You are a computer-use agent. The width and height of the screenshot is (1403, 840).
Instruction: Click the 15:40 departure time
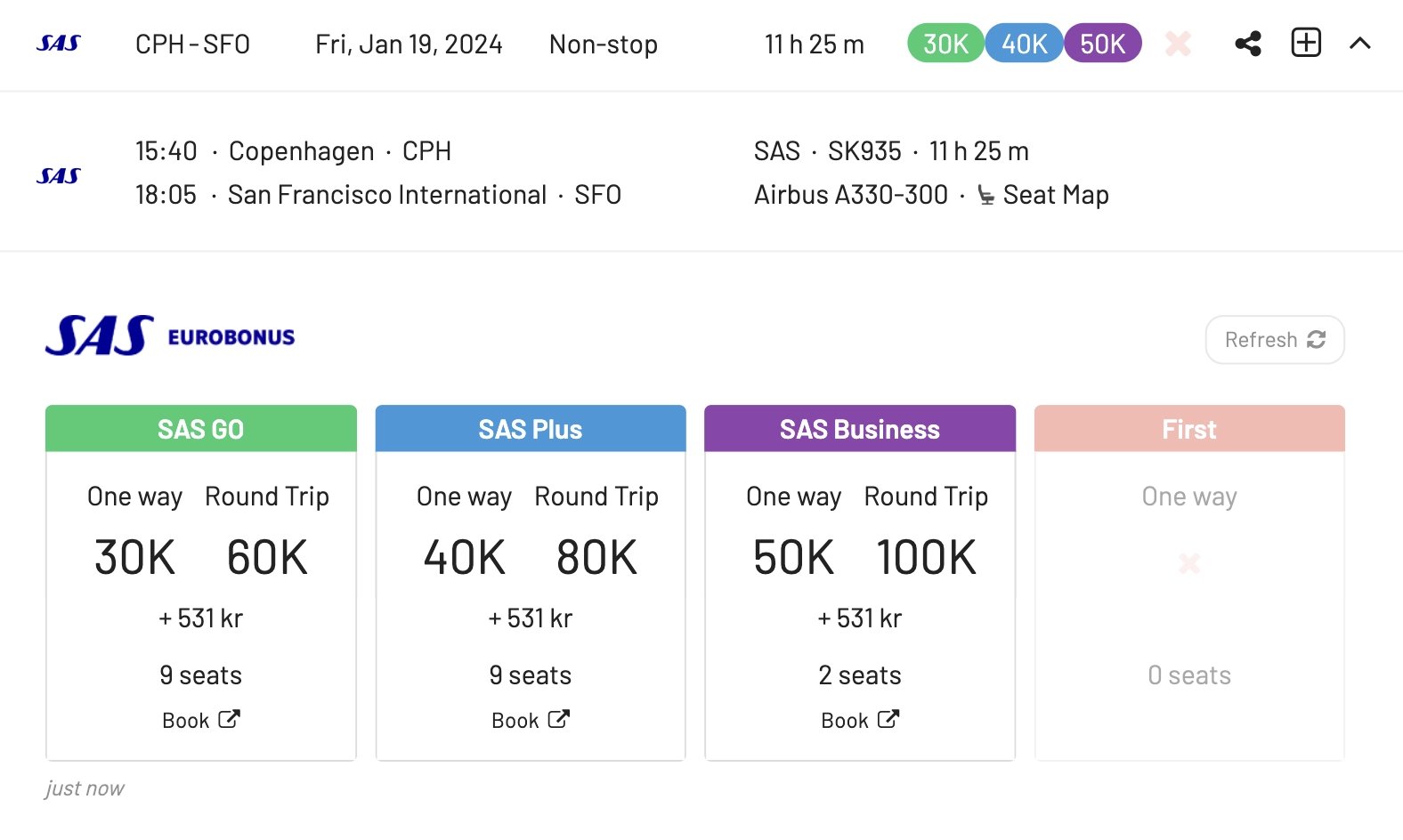[166, 151]
